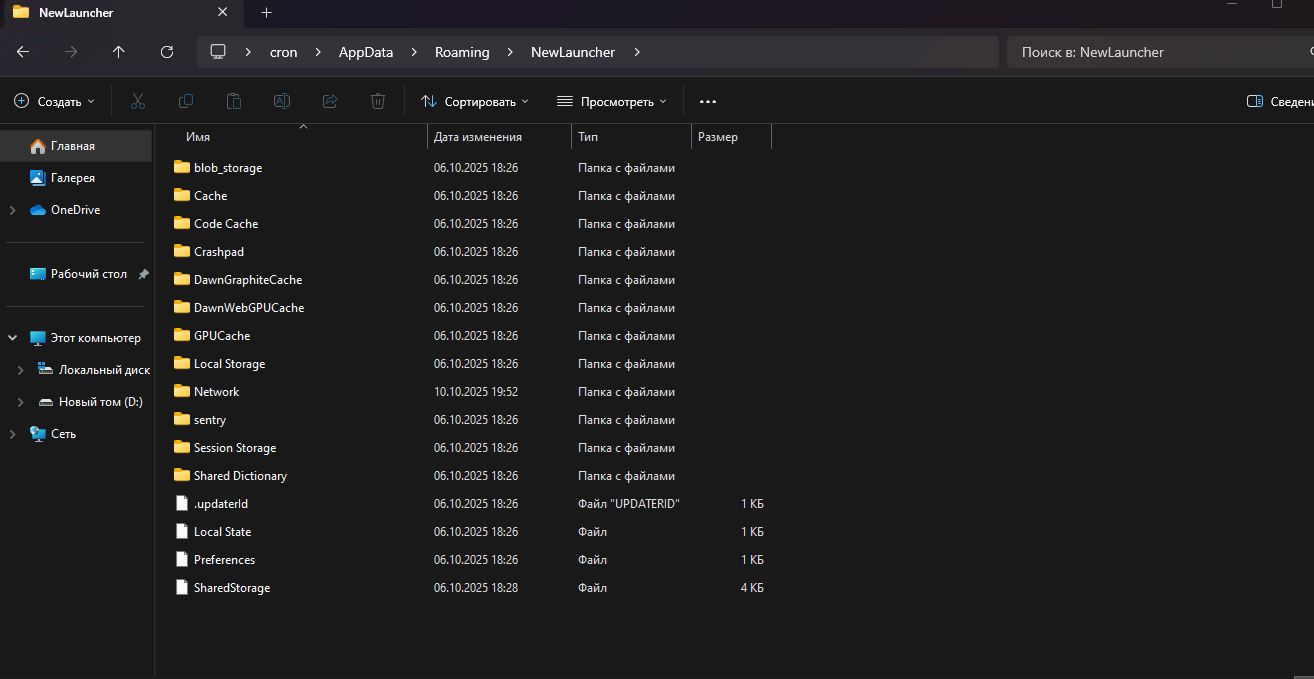Refresh the current folder view
Viewport: 1314px width, 679px height.
[167, 52]
